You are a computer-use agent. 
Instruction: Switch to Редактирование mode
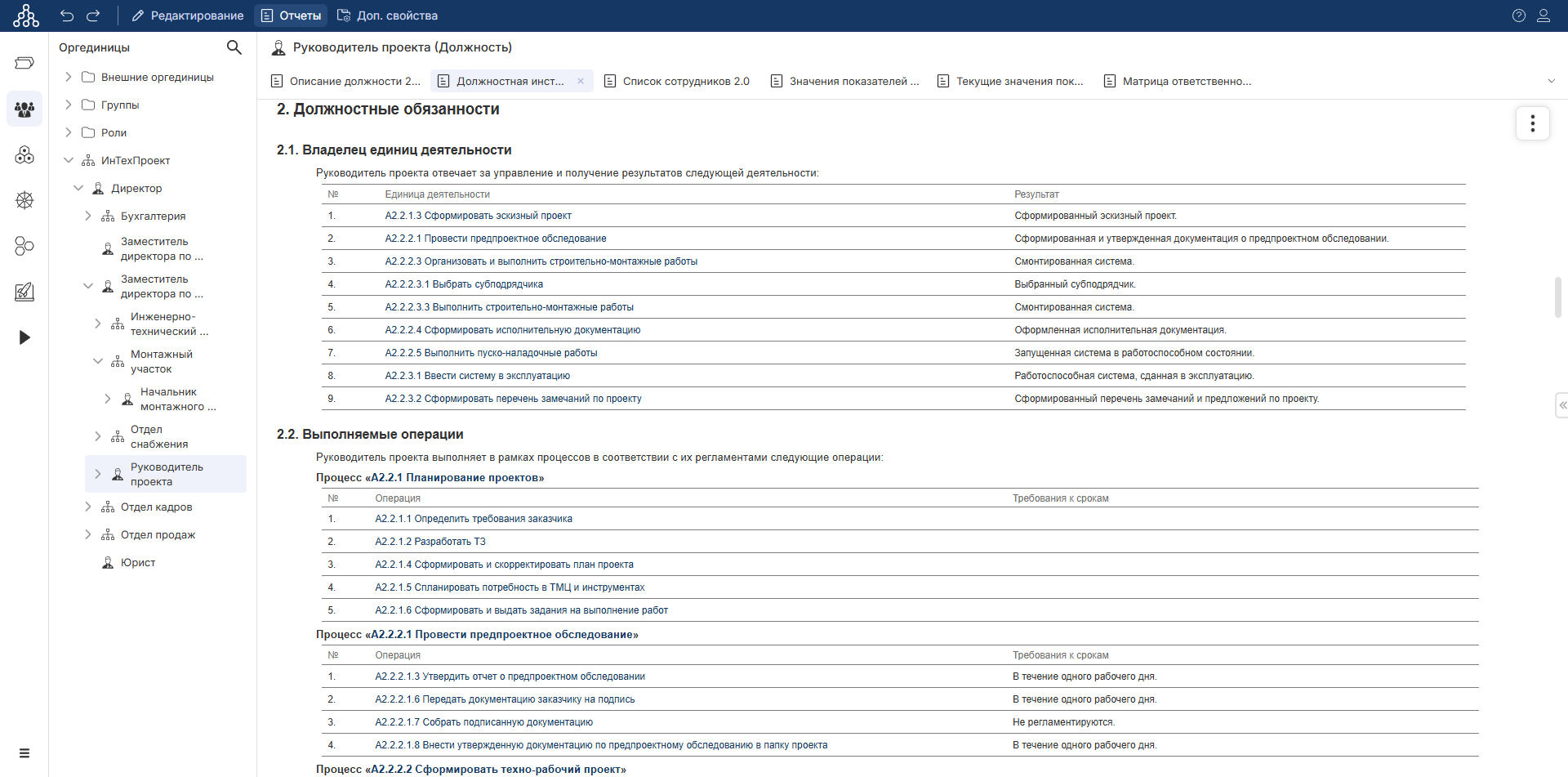coord(187,16)
